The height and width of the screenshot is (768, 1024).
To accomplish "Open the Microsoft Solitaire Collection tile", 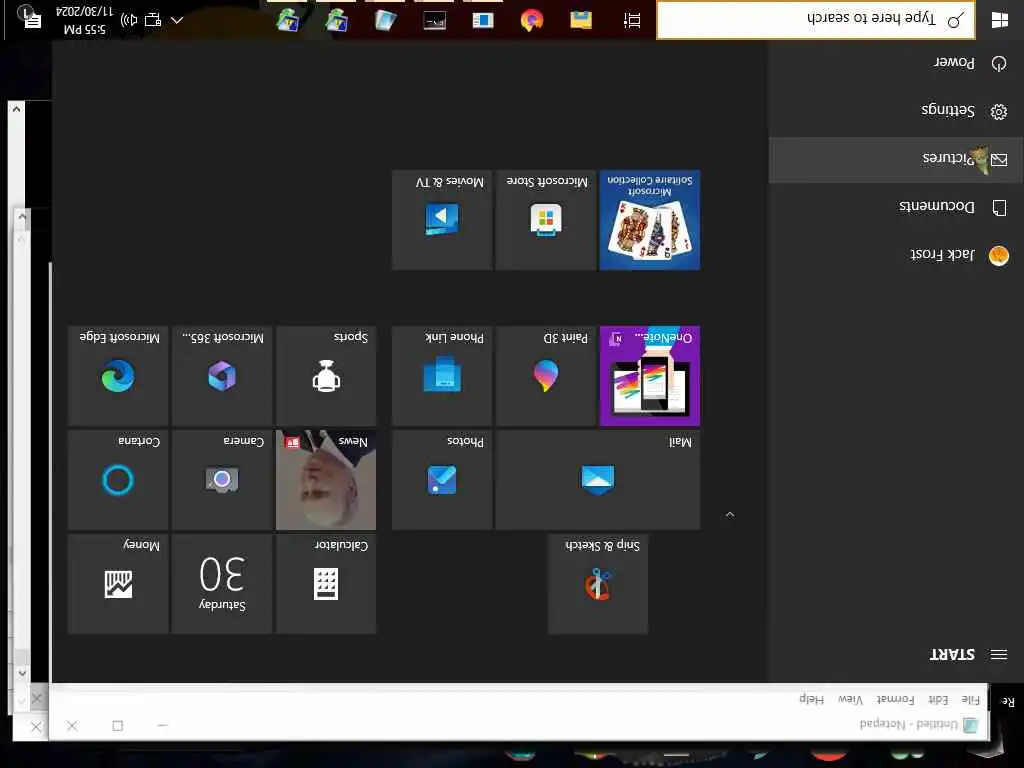I will click(x=650, y=219).
